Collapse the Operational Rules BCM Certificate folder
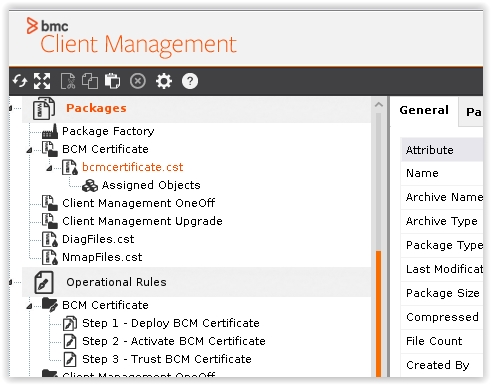The image size is (491, 385). point(30,306)
